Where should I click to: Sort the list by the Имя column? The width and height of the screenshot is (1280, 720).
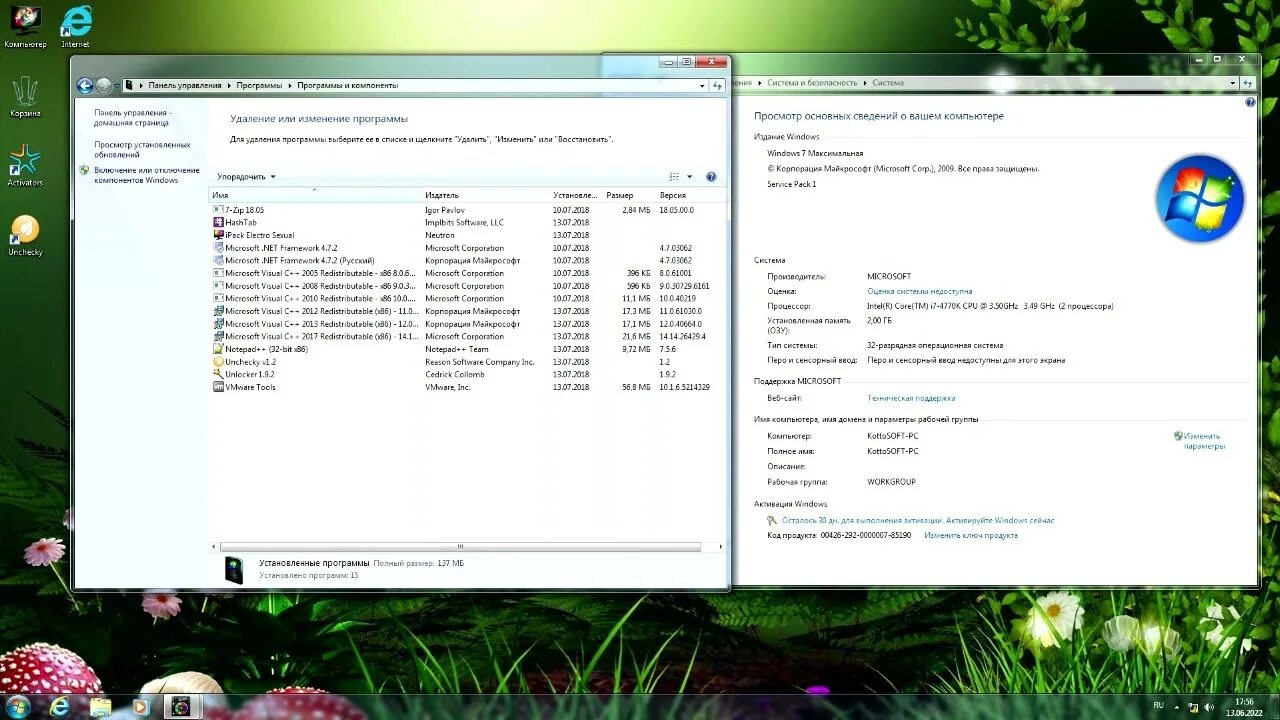(x=315, y=195)
